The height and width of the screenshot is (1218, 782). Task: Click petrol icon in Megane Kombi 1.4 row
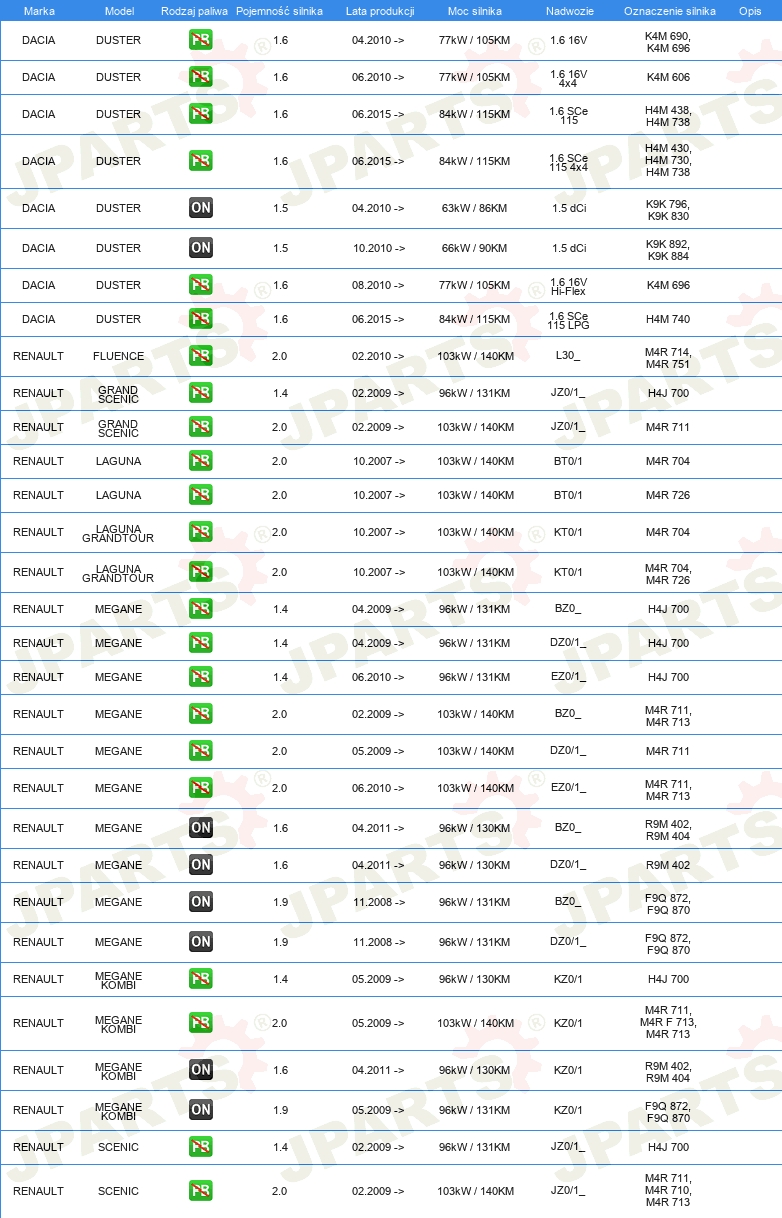click(201, 979)
